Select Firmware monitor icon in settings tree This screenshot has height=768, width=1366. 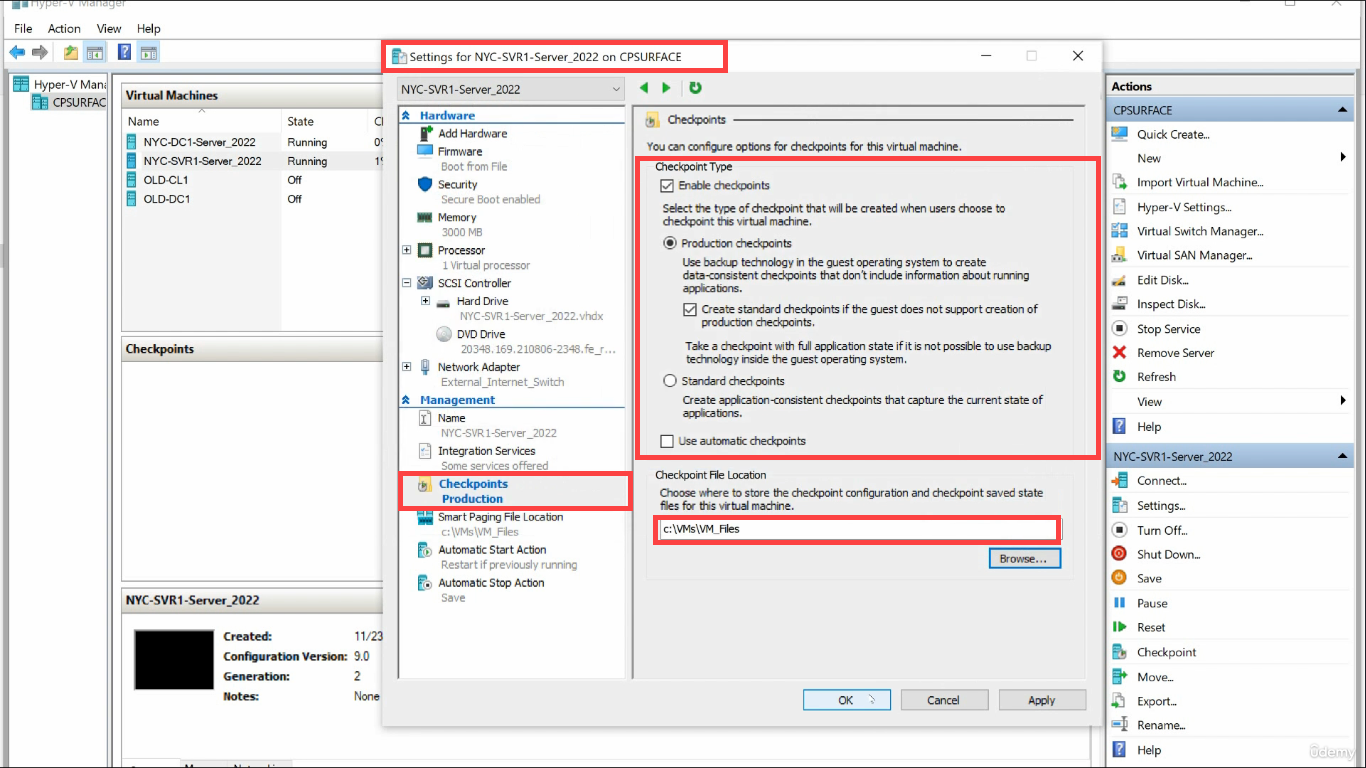(x=424, y=151)
